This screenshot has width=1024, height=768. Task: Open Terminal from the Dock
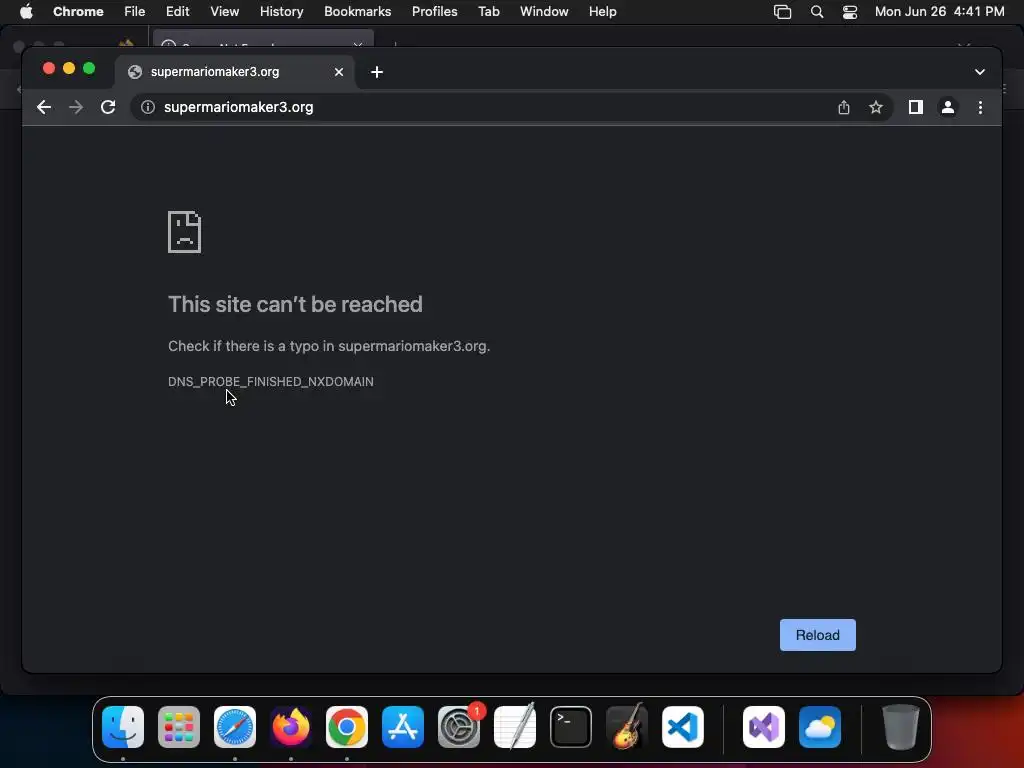[x=571, y=727]
